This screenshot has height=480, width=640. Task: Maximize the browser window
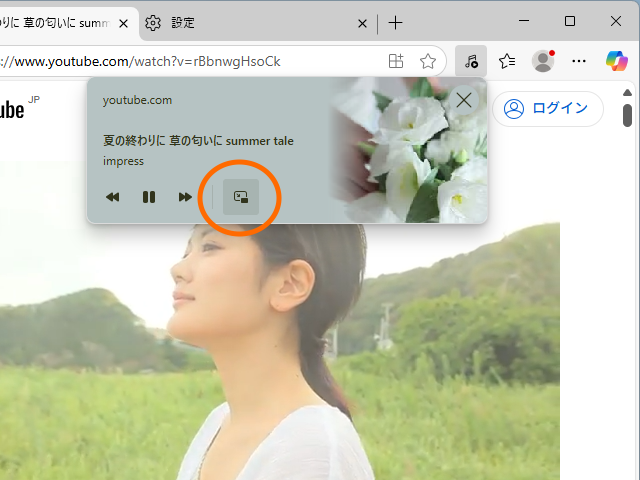(570, 21)
